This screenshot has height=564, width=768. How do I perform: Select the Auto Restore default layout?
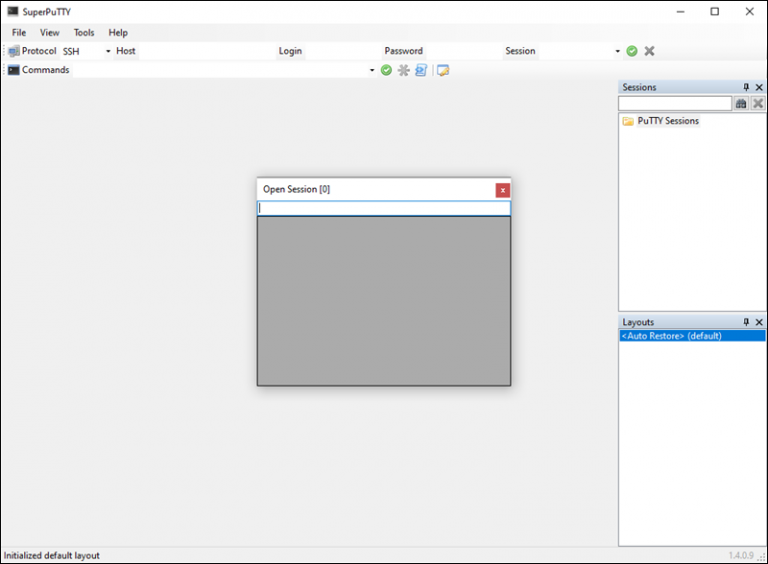(671, 336)
